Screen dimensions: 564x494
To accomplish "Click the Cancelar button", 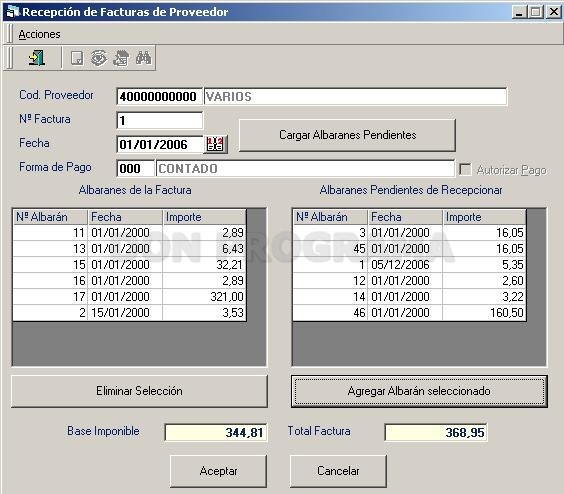I will [x=338, y=471].
